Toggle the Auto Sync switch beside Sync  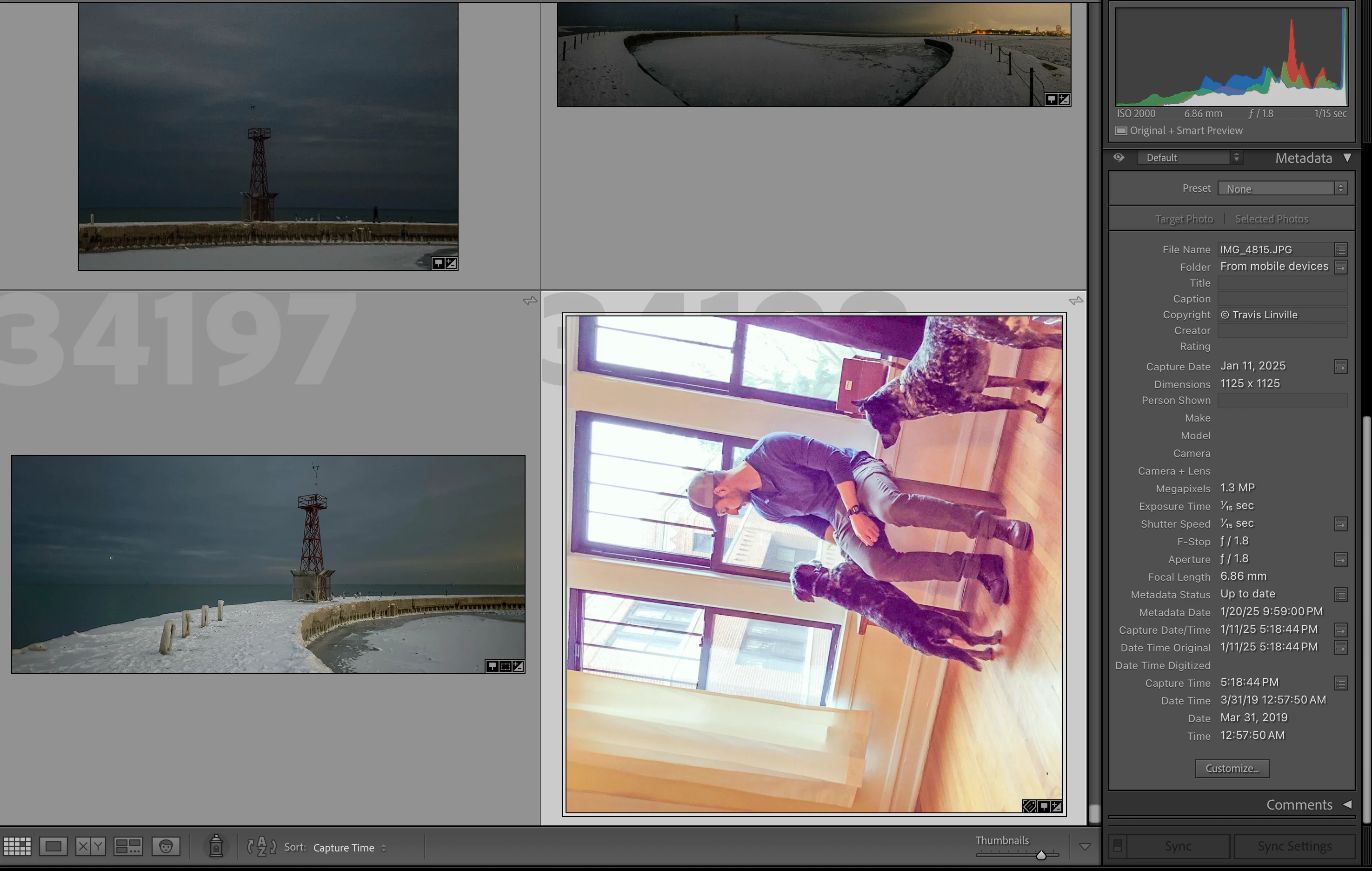click(x=1117, y=846)
